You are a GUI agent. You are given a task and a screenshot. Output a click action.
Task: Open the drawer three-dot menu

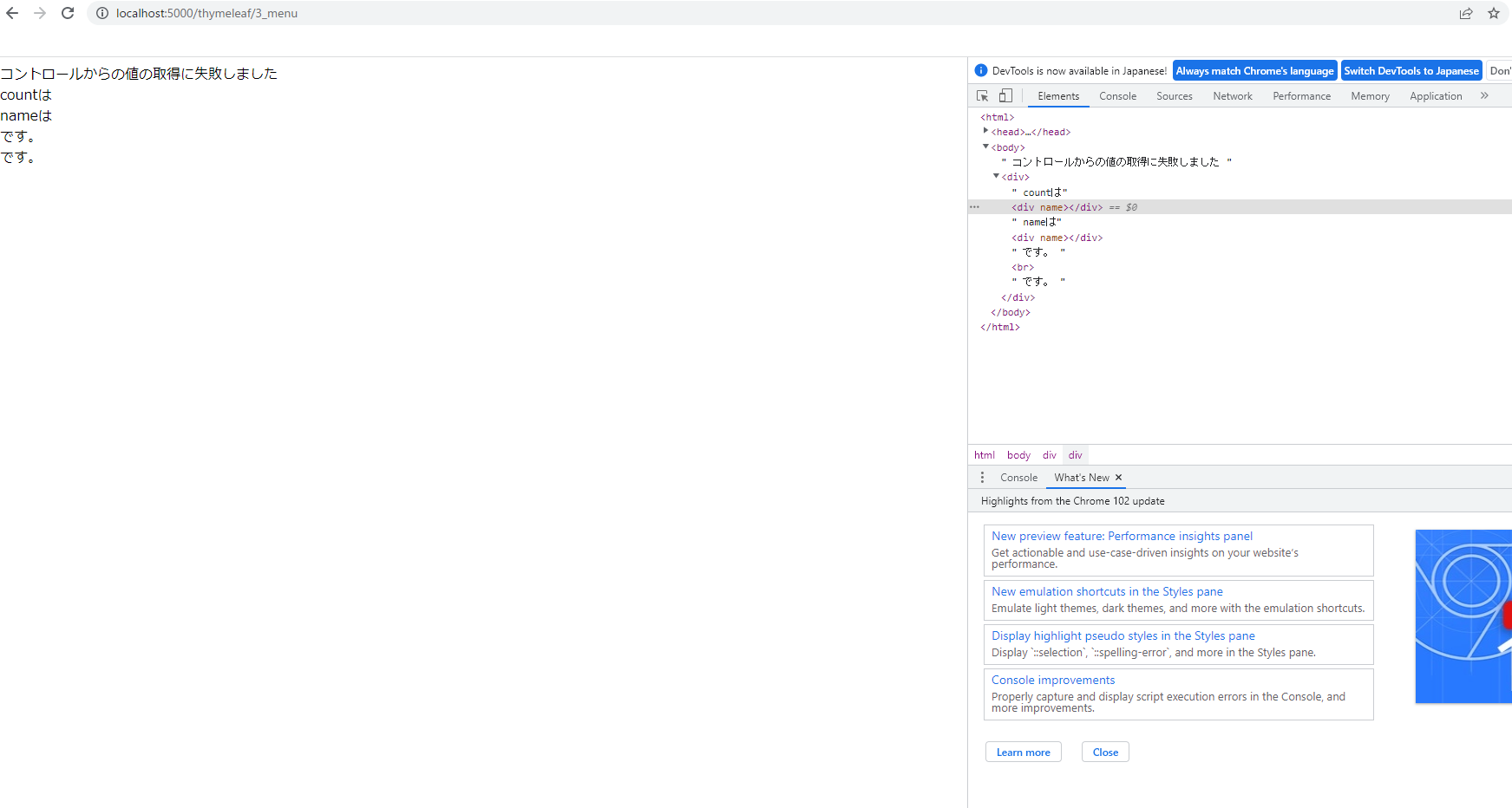pos(981,477)
